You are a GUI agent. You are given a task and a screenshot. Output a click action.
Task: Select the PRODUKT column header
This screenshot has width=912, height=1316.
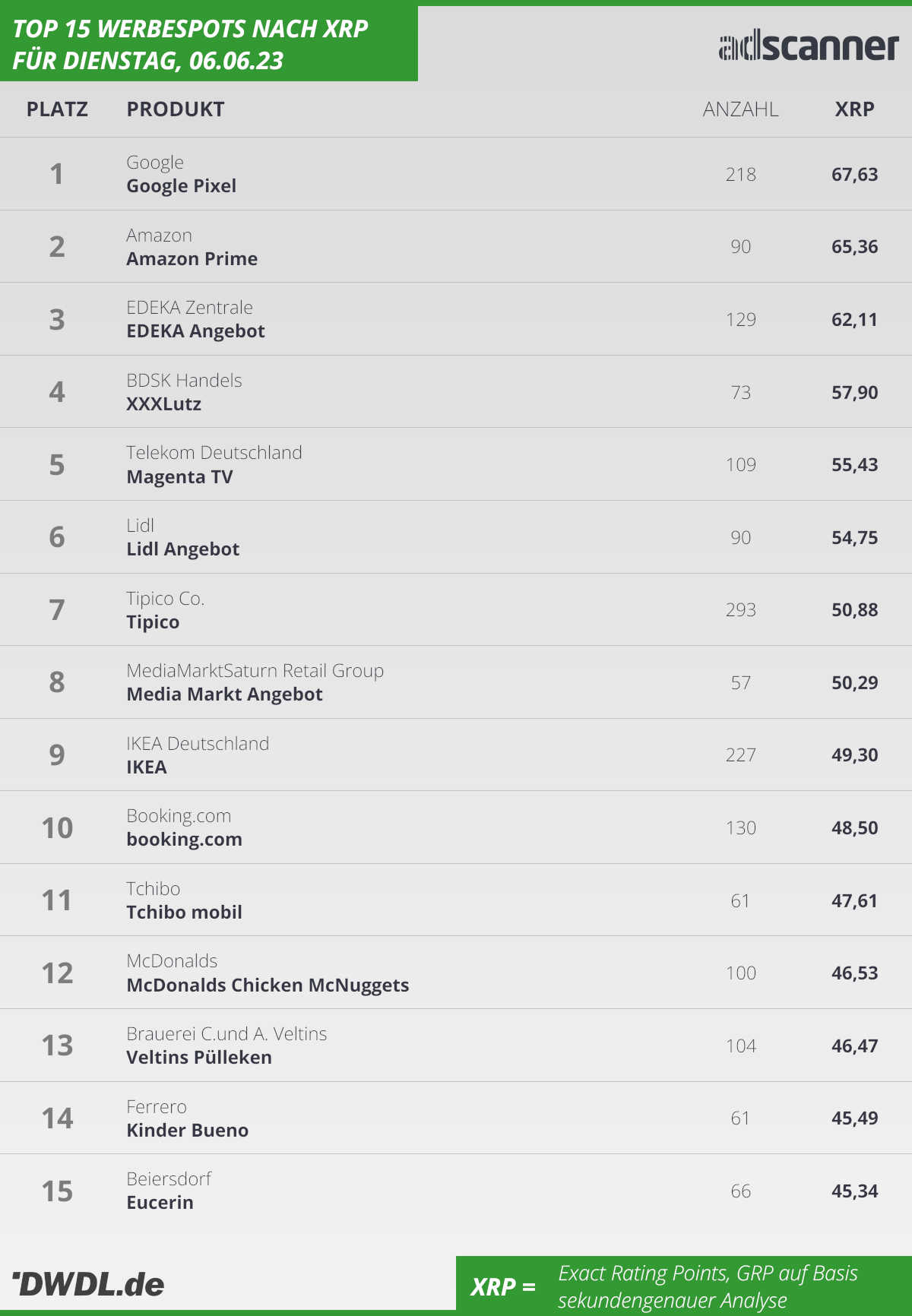(176, 109)
